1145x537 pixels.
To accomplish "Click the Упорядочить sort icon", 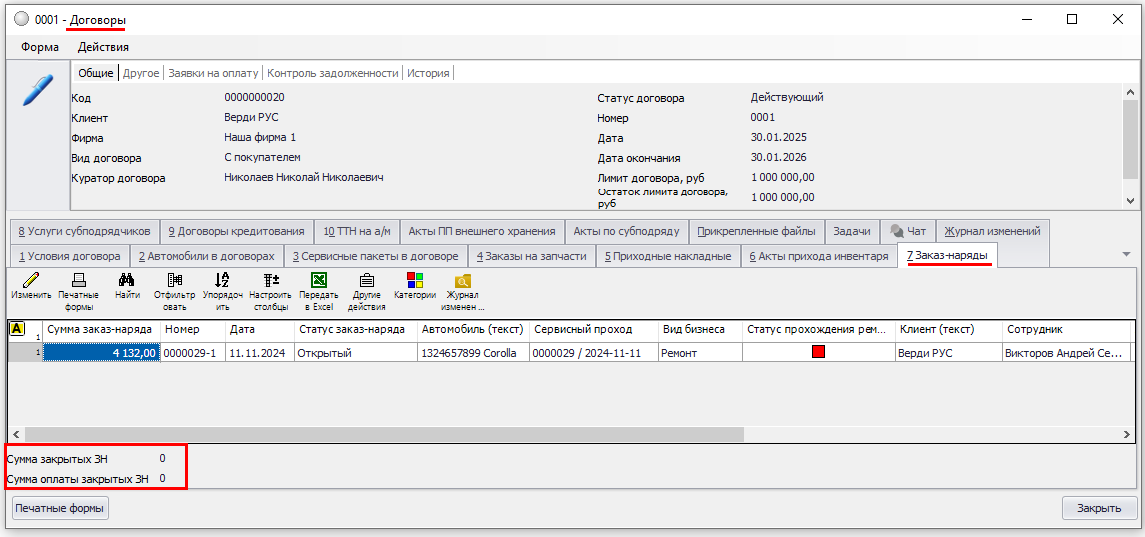I will click(x=222, y=281).
